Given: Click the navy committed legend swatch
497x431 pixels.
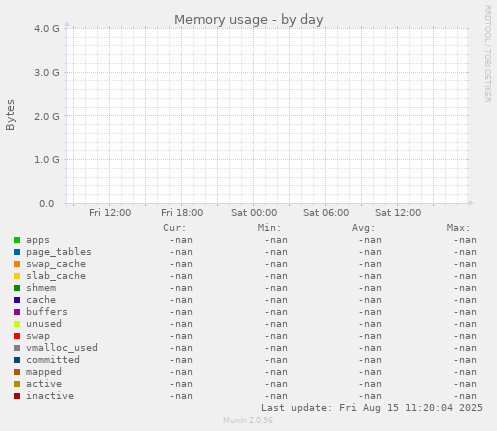Looking at the screenshot, I should pos(17,360).
